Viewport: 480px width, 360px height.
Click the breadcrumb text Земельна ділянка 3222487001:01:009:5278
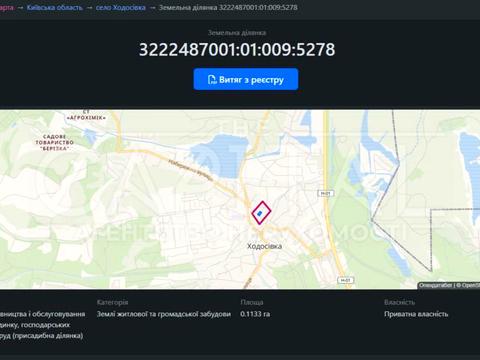[228, 7]
